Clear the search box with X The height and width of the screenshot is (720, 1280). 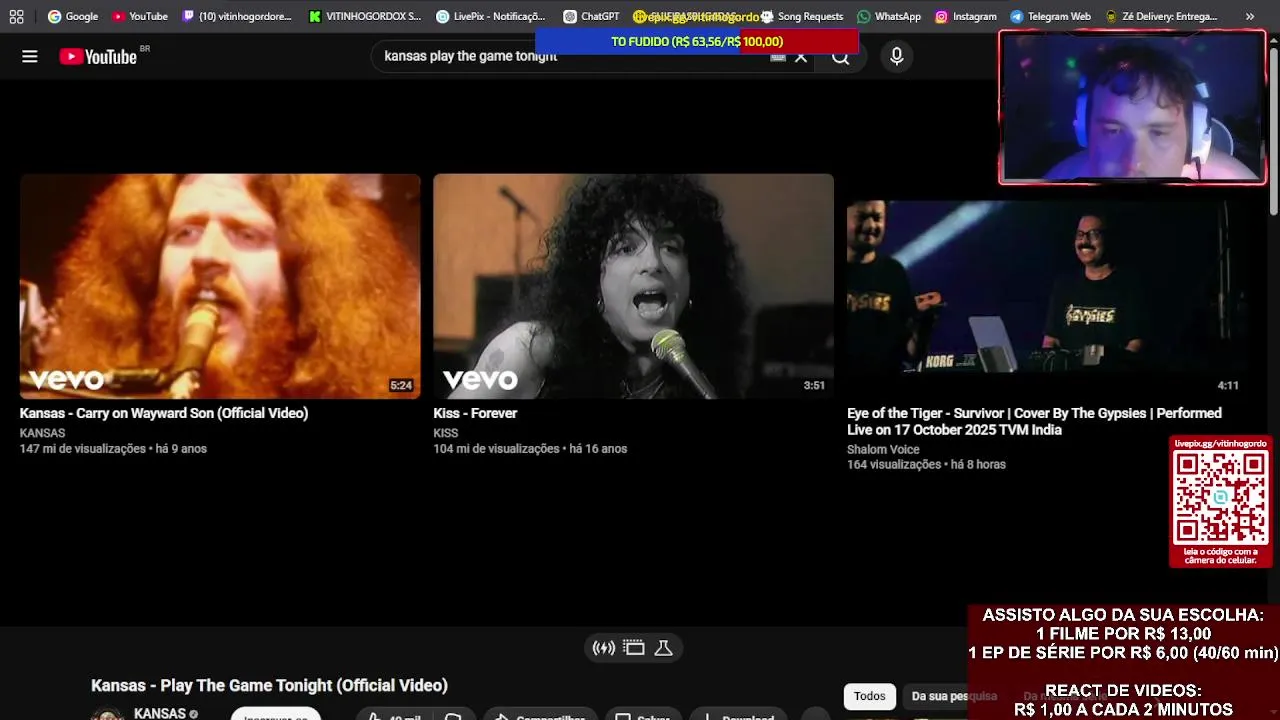801,57
